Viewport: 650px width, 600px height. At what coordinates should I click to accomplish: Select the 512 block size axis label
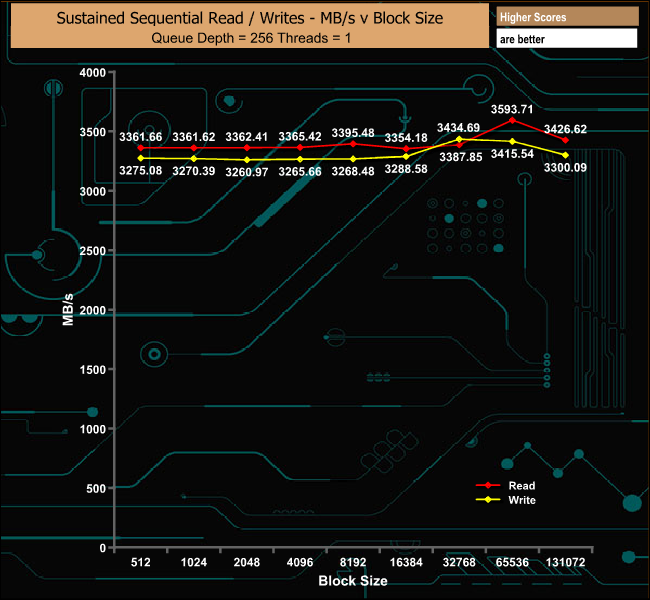140,563
